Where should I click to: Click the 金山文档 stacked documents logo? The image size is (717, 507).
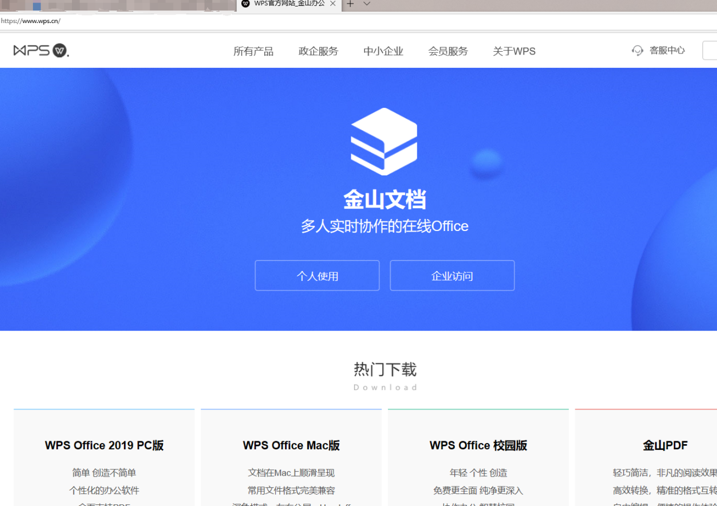point(384,142)
